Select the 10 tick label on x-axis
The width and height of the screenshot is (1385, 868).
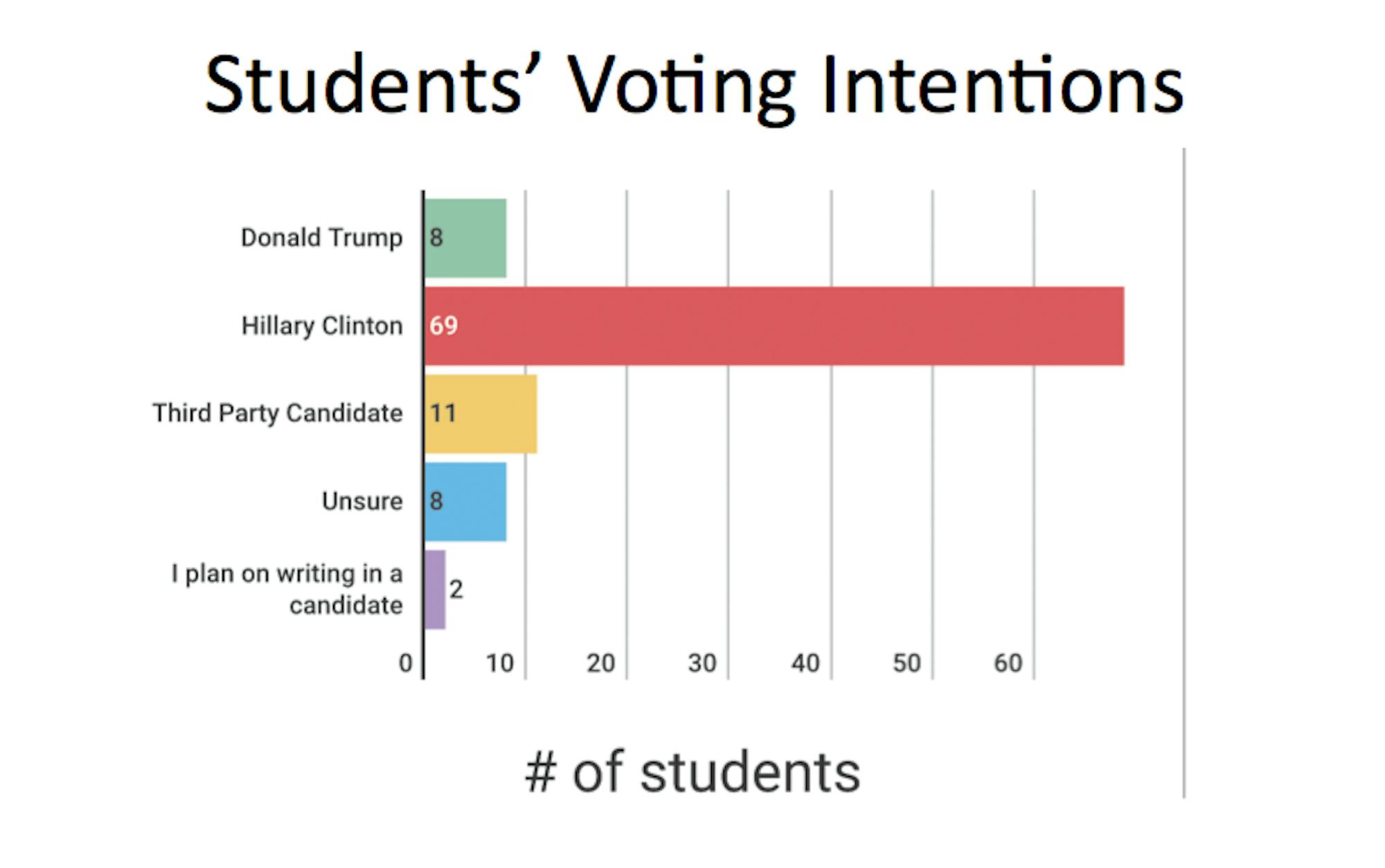[499, 663]
